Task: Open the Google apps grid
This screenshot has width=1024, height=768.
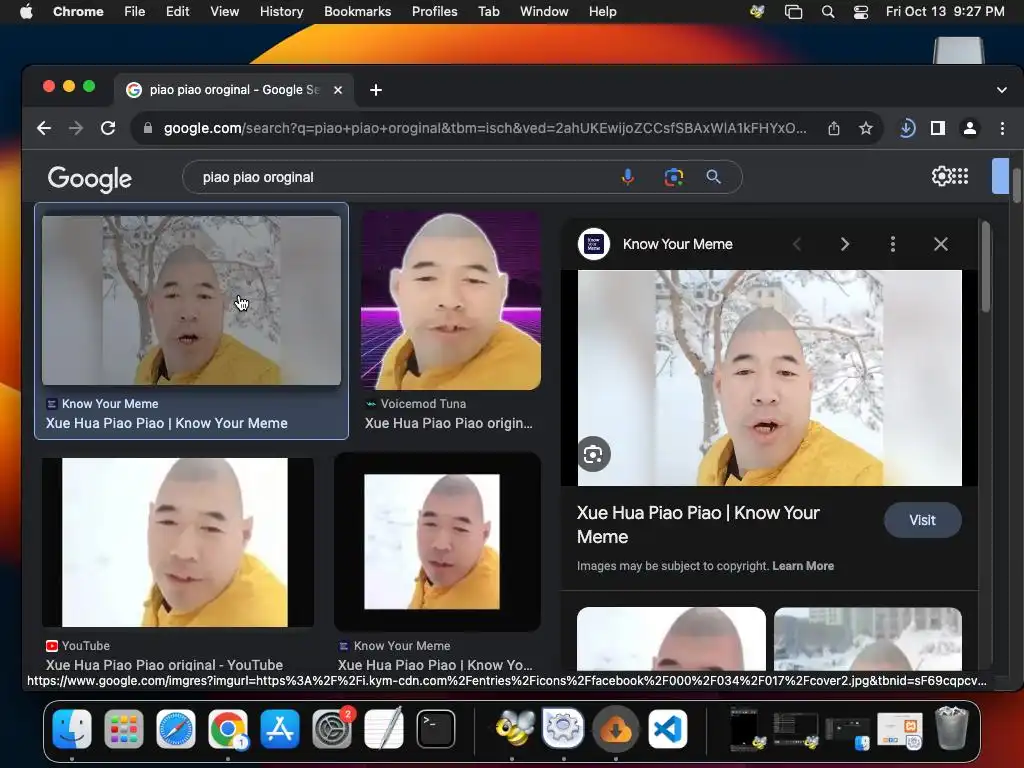Action: (960, 176)
